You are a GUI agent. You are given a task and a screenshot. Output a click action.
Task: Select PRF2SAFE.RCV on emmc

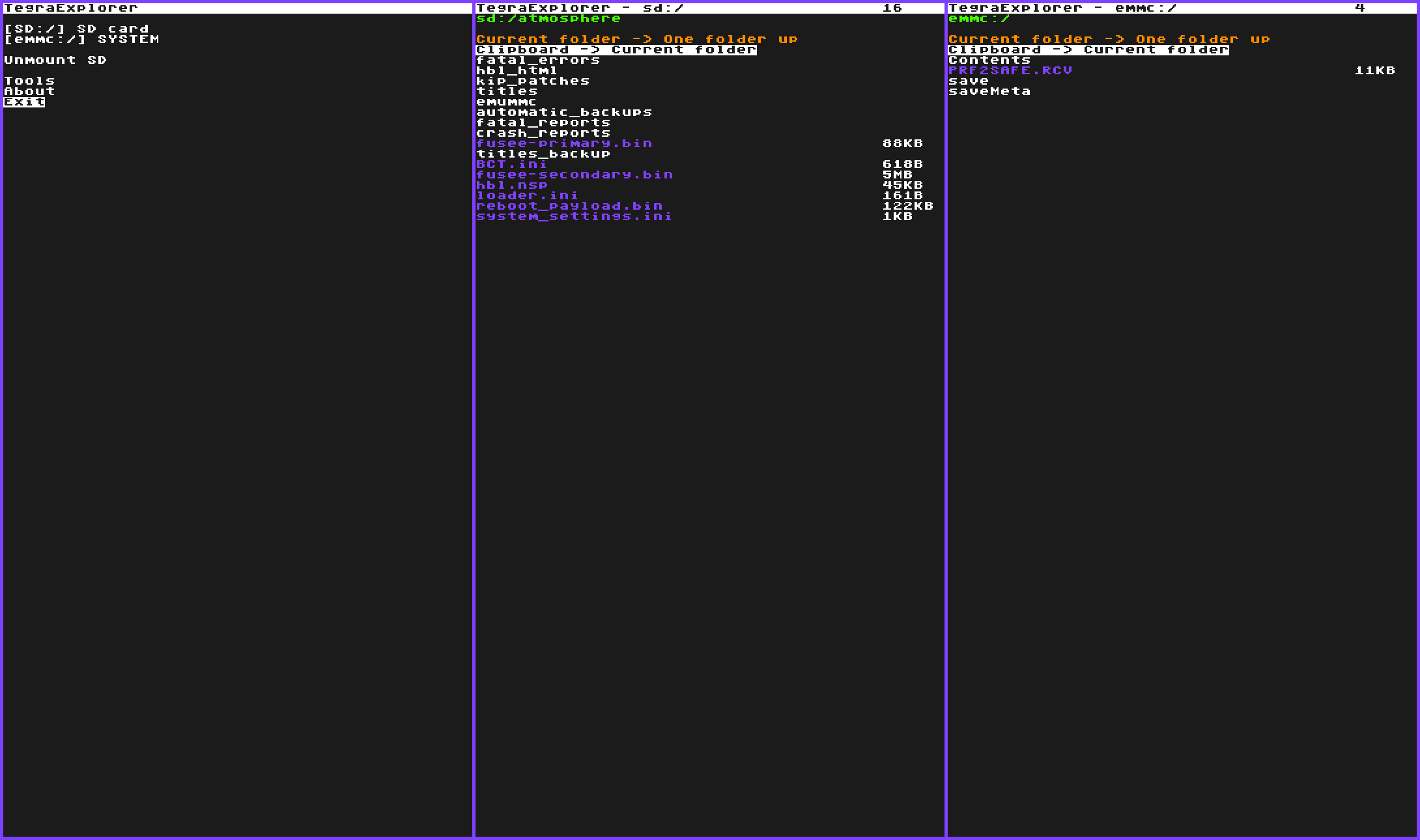[x=1010, y=70]
